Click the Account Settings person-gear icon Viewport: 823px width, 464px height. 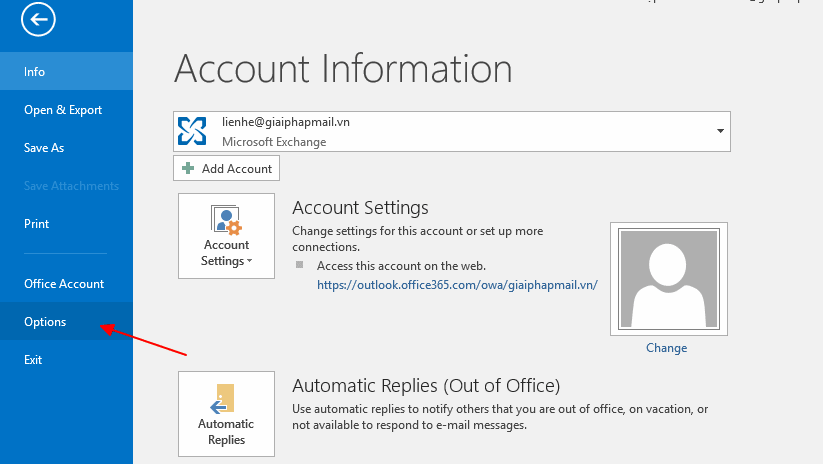pyautogui.click(x=226, y=219)
